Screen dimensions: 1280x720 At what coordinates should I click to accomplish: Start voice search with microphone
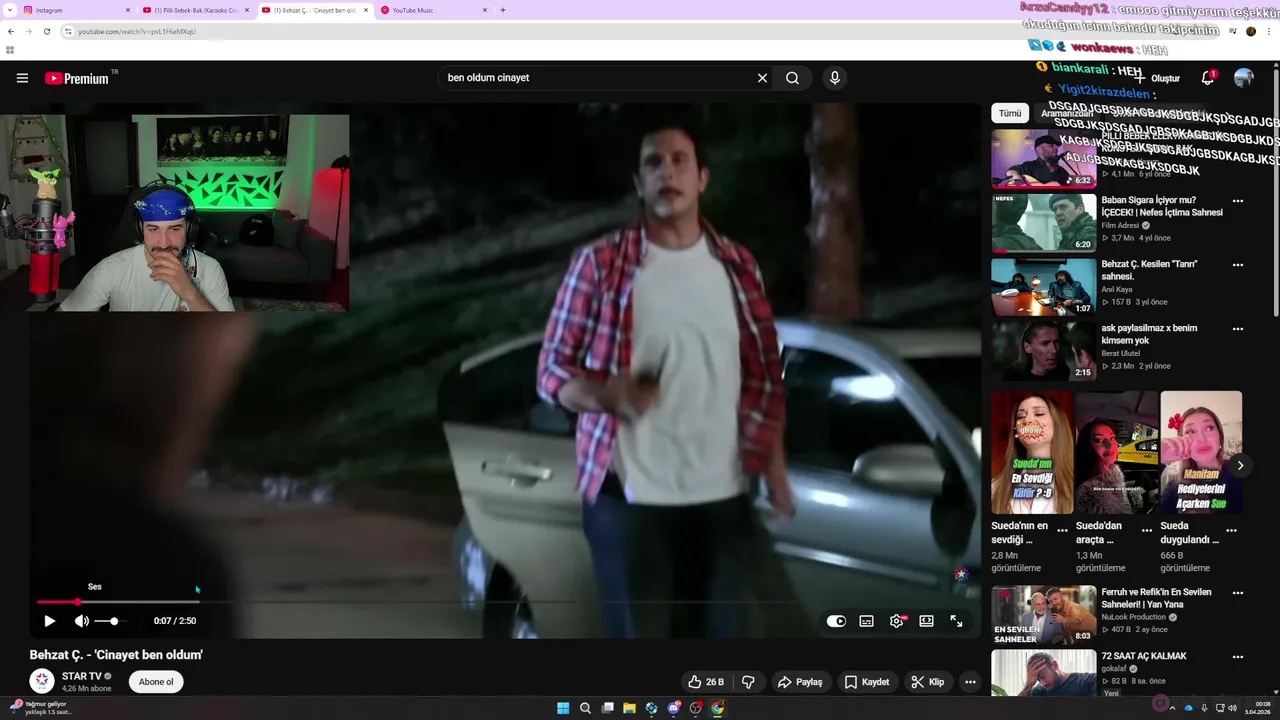(x=835, y=78)
